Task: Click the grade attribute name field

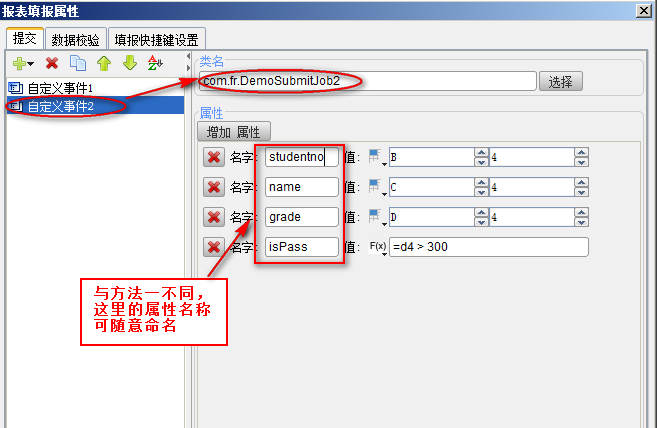Action: (301, 217)
